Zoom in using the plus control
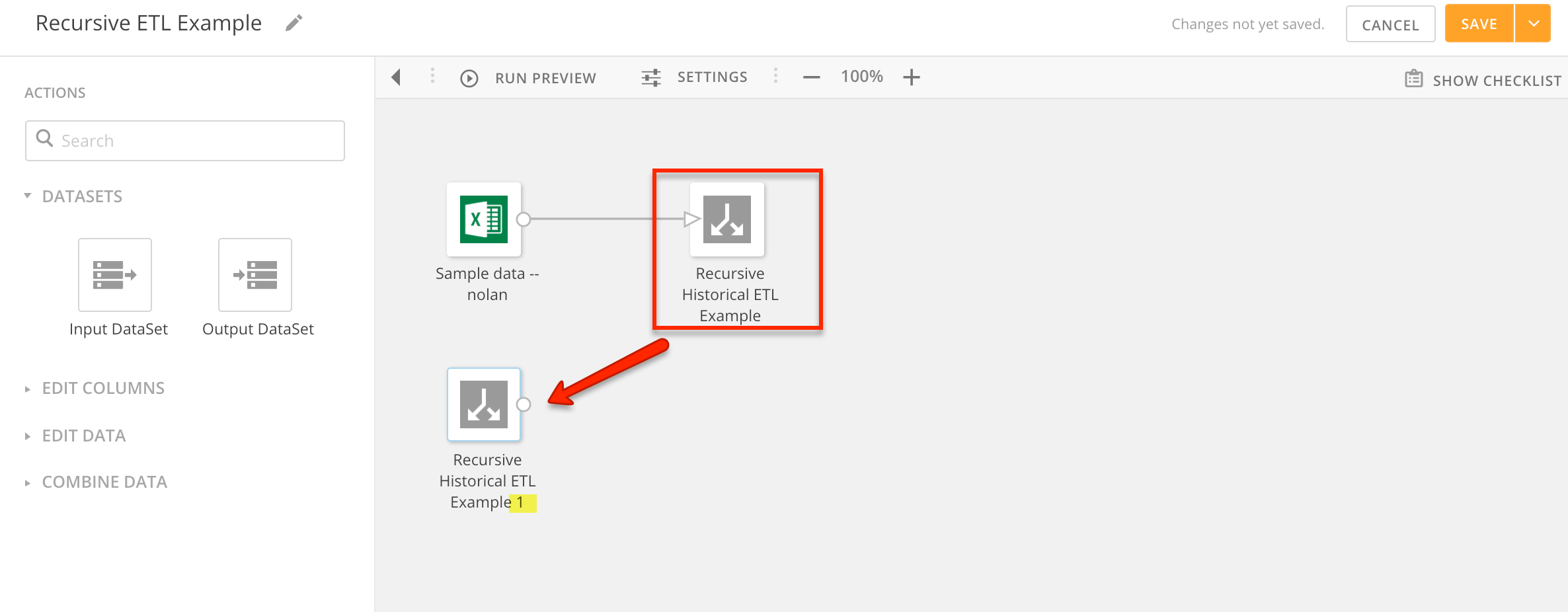This screenshot has width=1568, height=612. click(911, 77)
